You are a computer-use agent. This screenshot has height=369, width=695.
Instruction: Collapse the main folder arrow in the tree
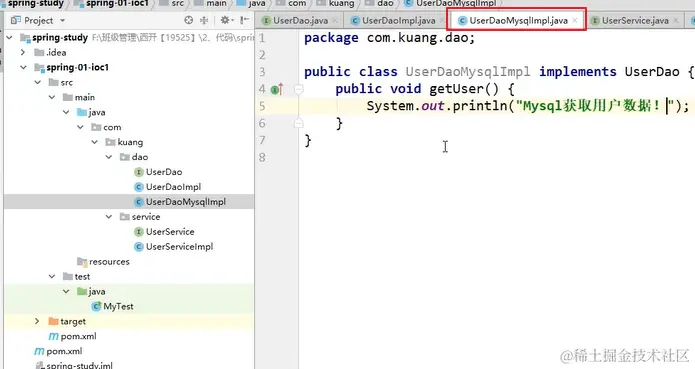[52, 97]
